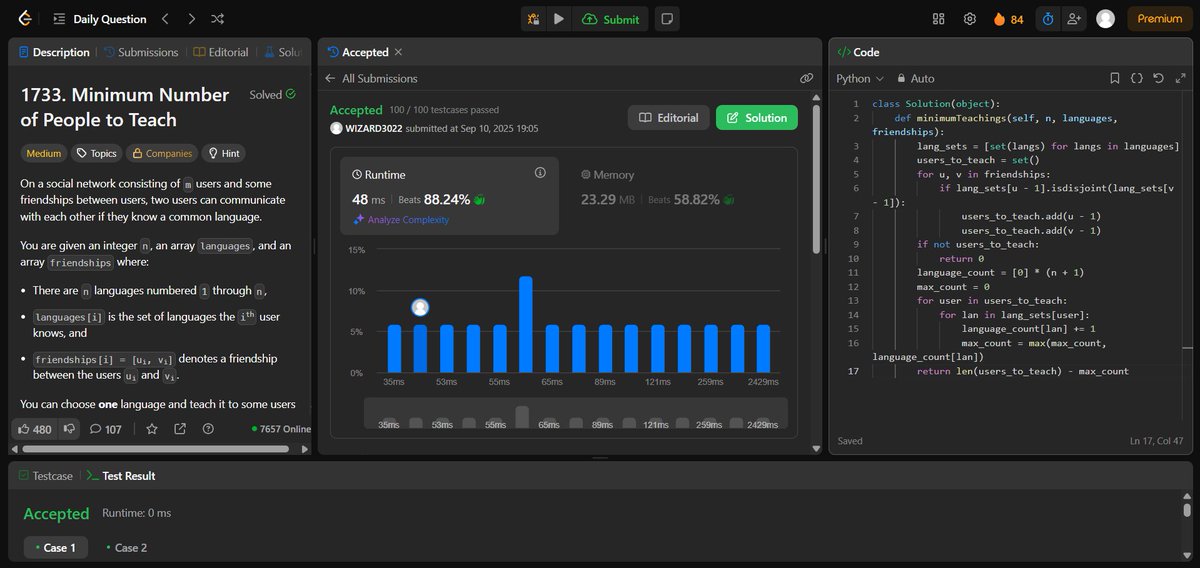The image size is (1200, 568).
Task: Select the Runtime stats card
Action: [x=449, y=196]
